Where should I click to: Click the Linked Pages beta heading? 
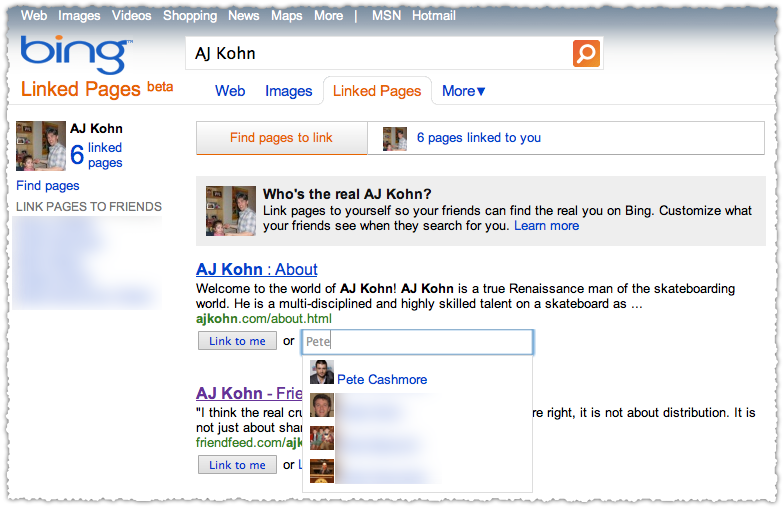97,89
